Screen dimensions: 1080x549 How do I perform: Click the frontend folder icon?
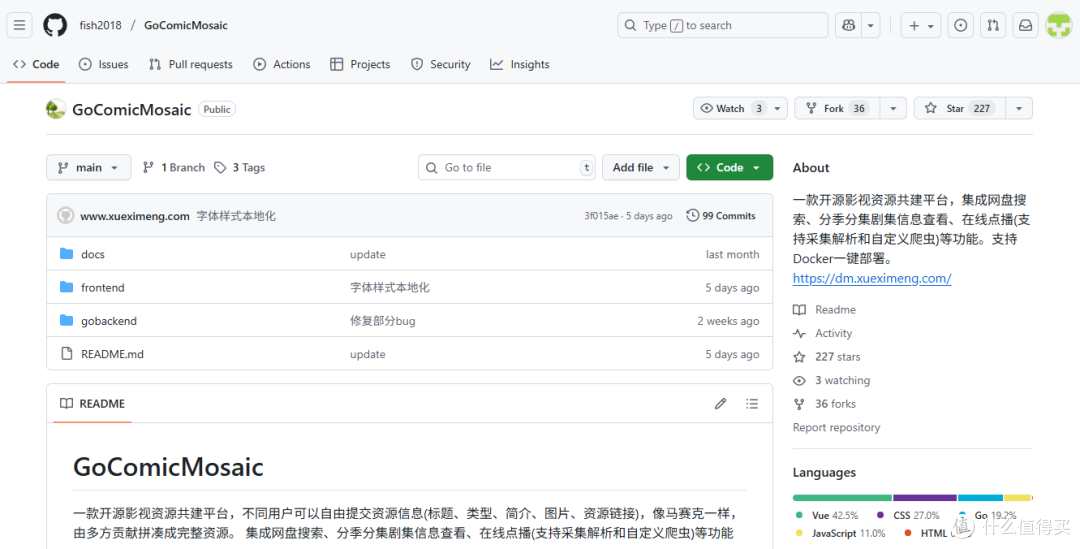66,287
